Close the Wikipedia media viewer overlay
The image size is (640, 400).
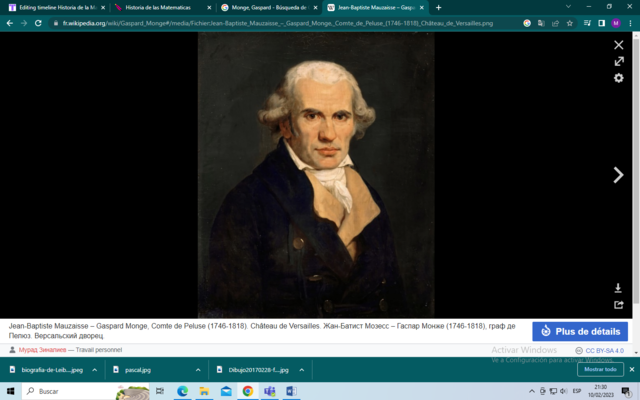[x=618, y=44]
